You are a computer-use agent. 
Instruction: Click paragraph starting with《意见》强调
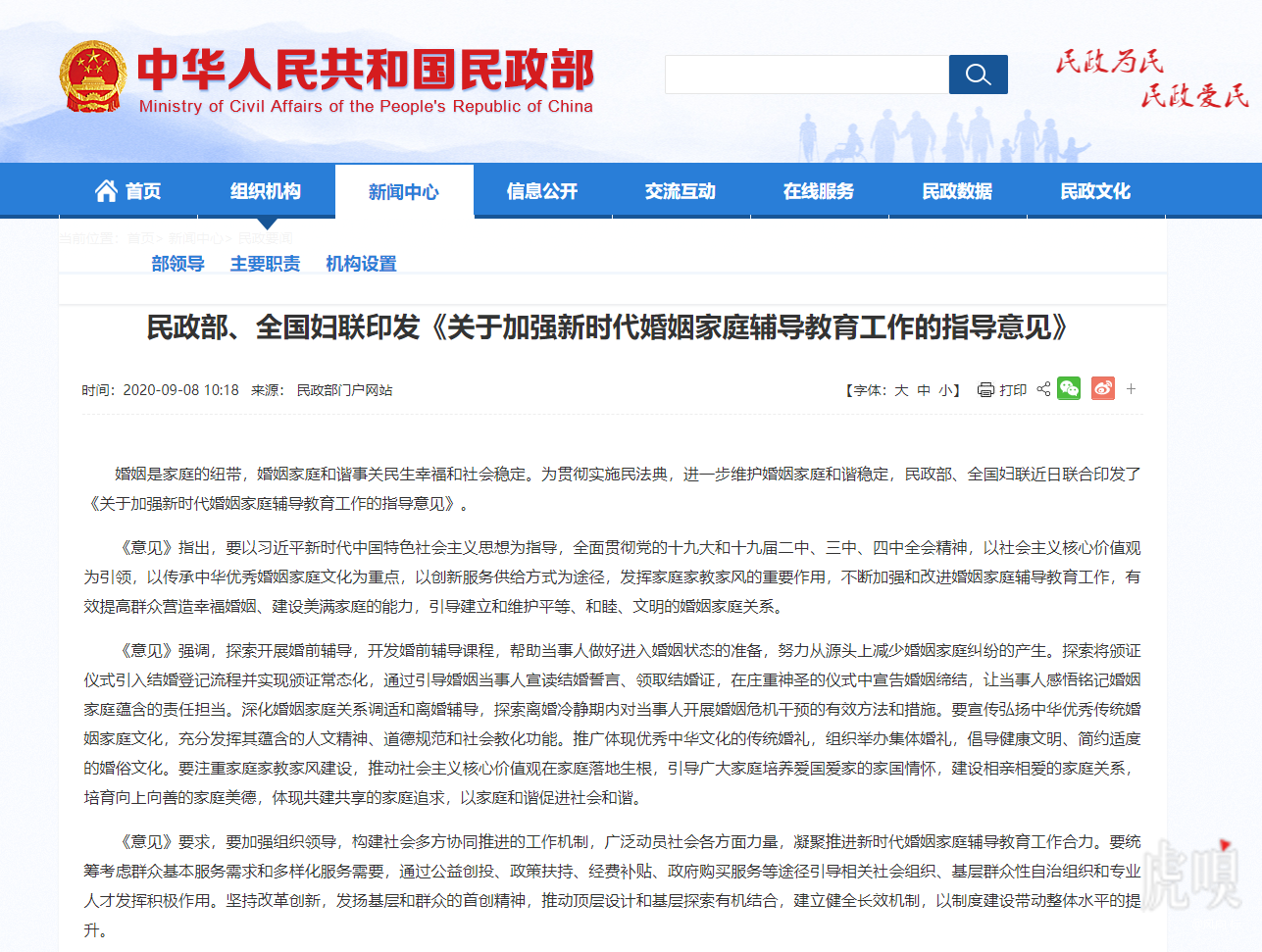point(613,724)
